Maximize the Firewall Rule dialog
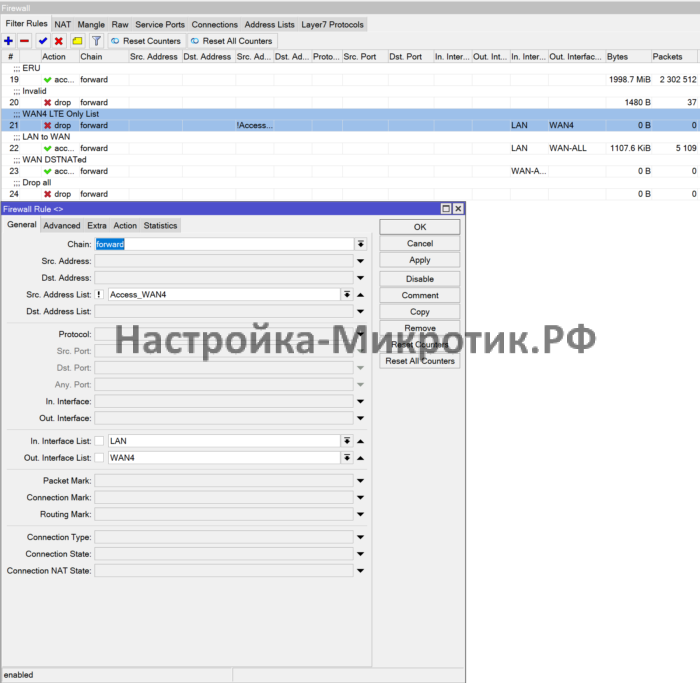 pyautogui.click(x=446, y=209)
